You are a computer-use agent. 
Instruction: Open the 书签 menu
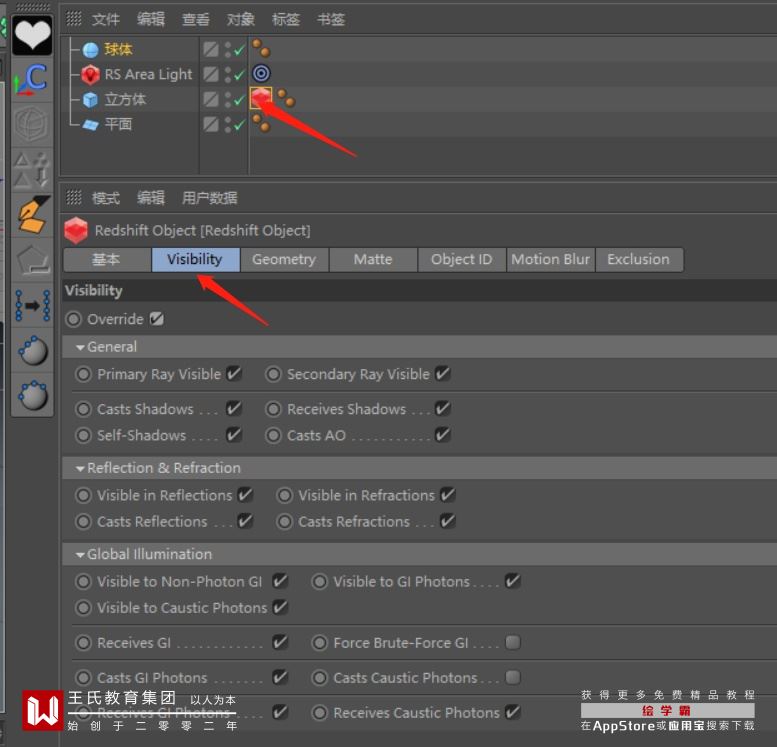(x=331, y=19)
